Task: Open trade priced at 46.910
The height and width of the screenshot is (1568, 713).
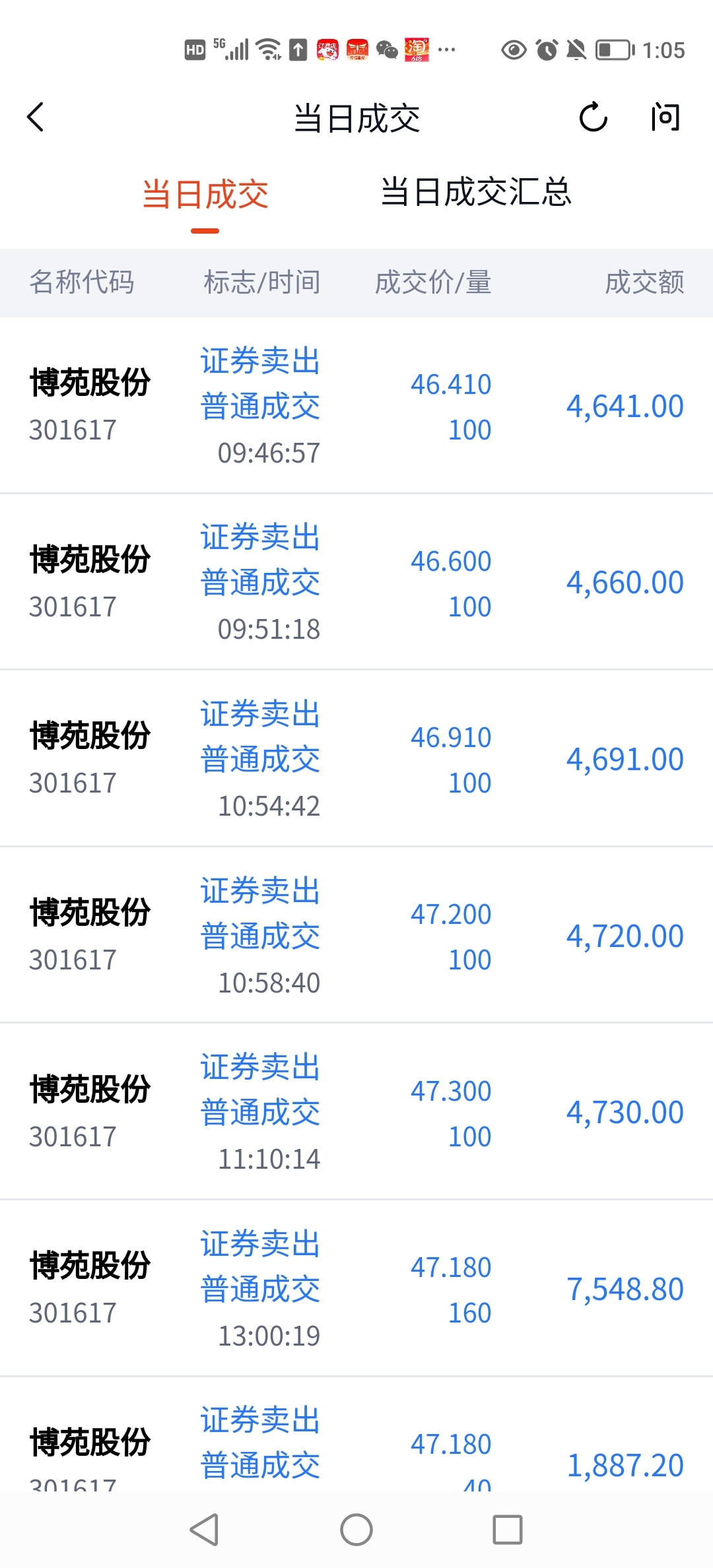Action: tap(356, 759)
